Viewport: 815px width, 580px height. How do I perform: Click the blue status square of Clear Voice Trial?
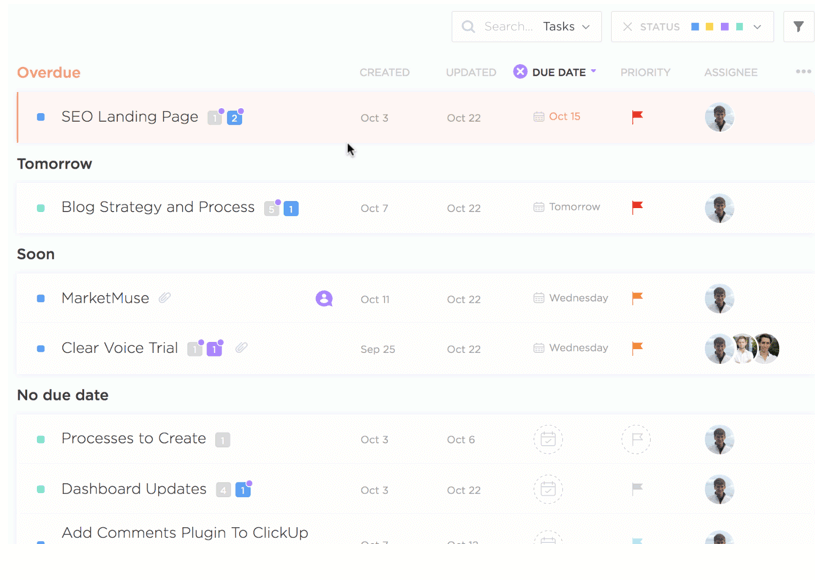[x=41, y=348]
